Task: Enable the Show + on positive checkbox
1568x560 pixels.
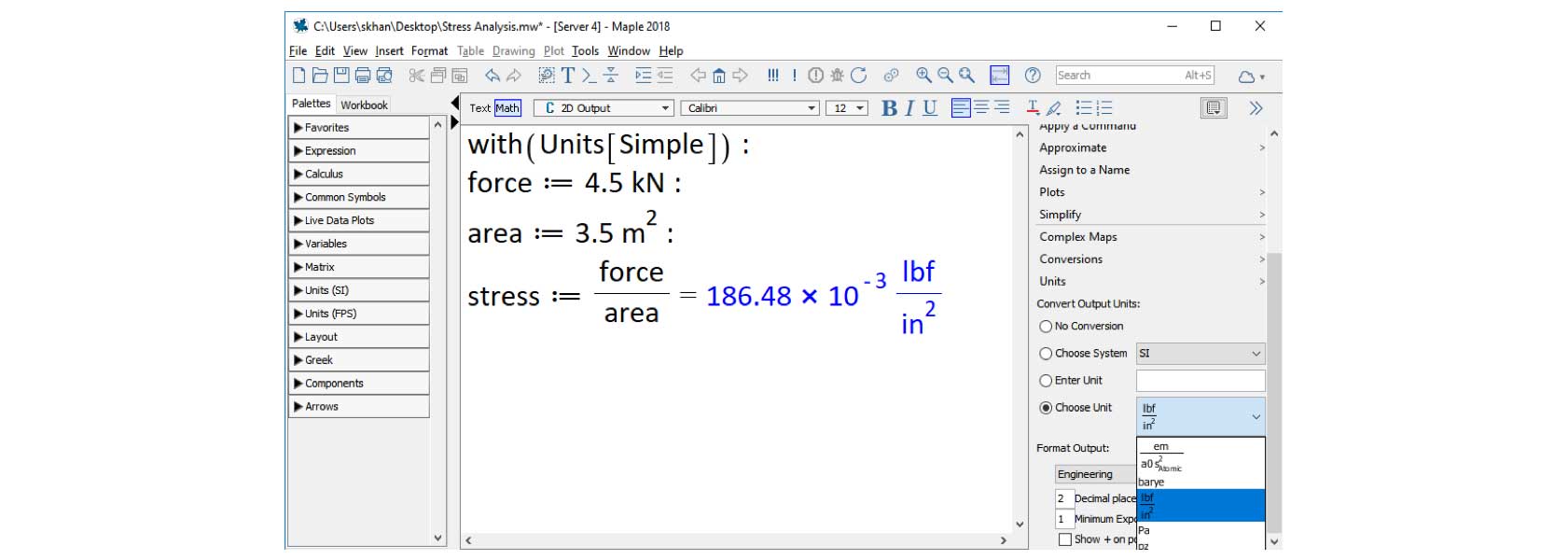Action: [x=1064, y=539]
